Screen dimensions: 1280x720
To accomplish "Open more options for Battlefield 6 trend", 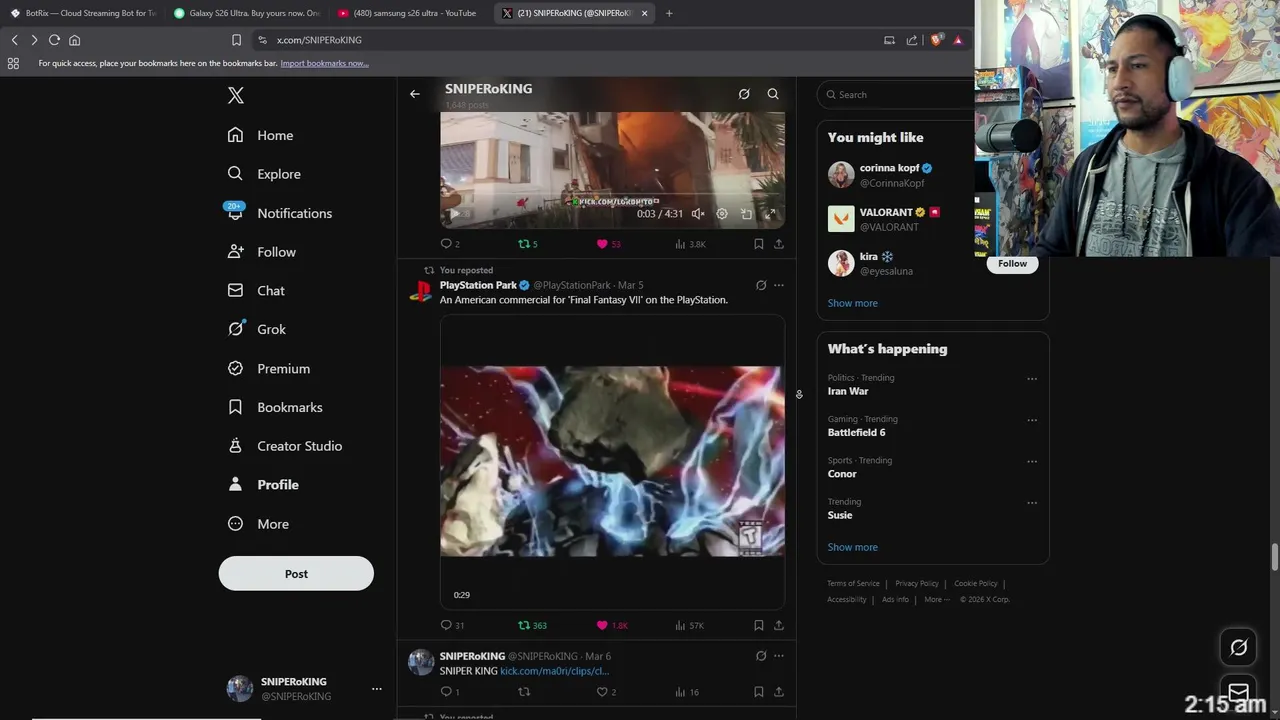I will (1032, 420).
